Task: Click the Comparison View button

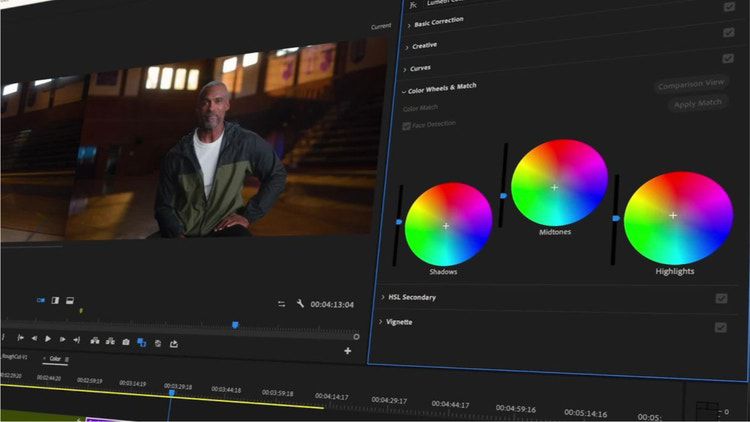Action: (x=691, y=85)
